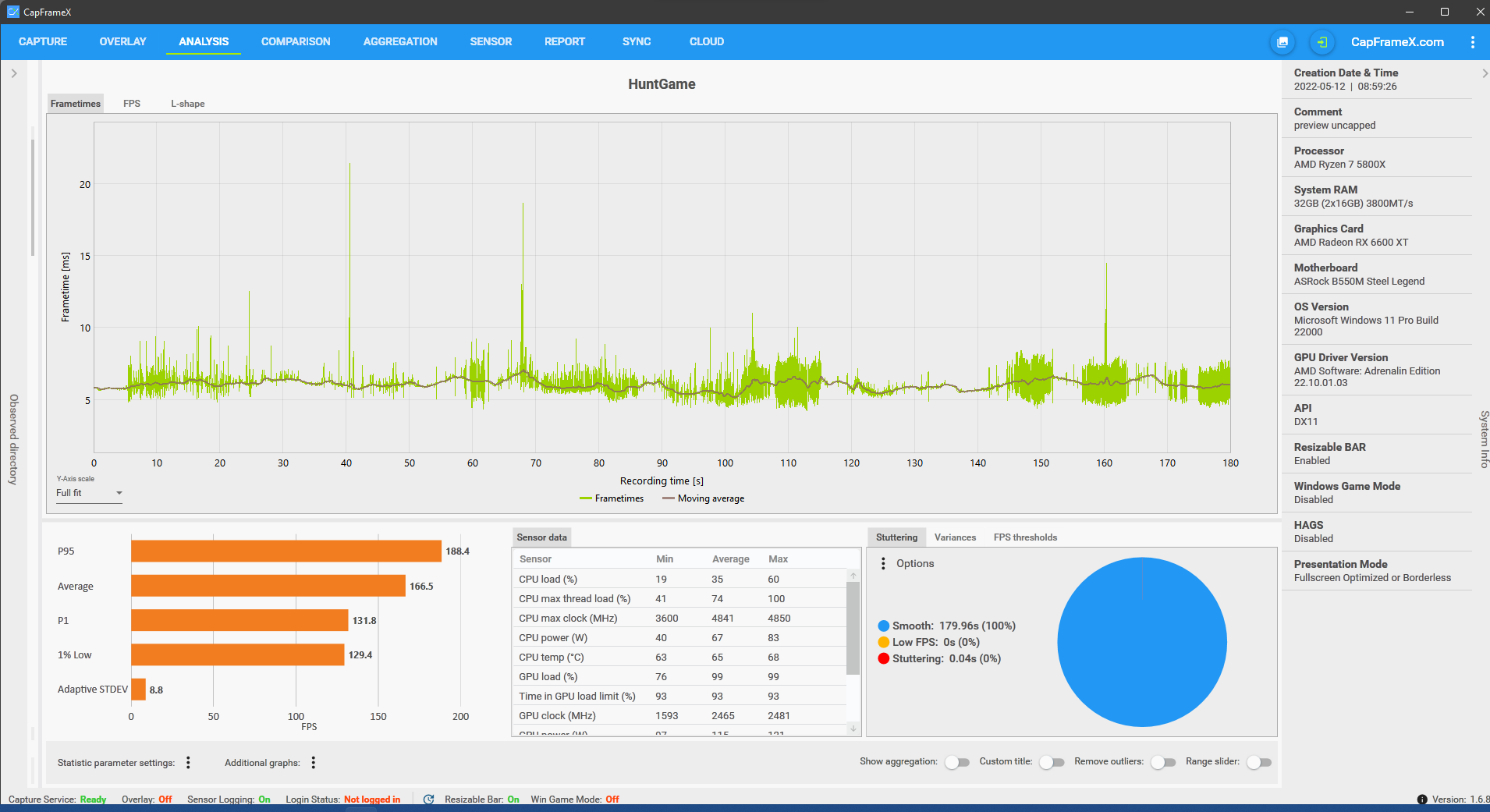Screen dimensions: 1490x812
Task: Click the login icon in header
Action: click(x=1321, y=42)
